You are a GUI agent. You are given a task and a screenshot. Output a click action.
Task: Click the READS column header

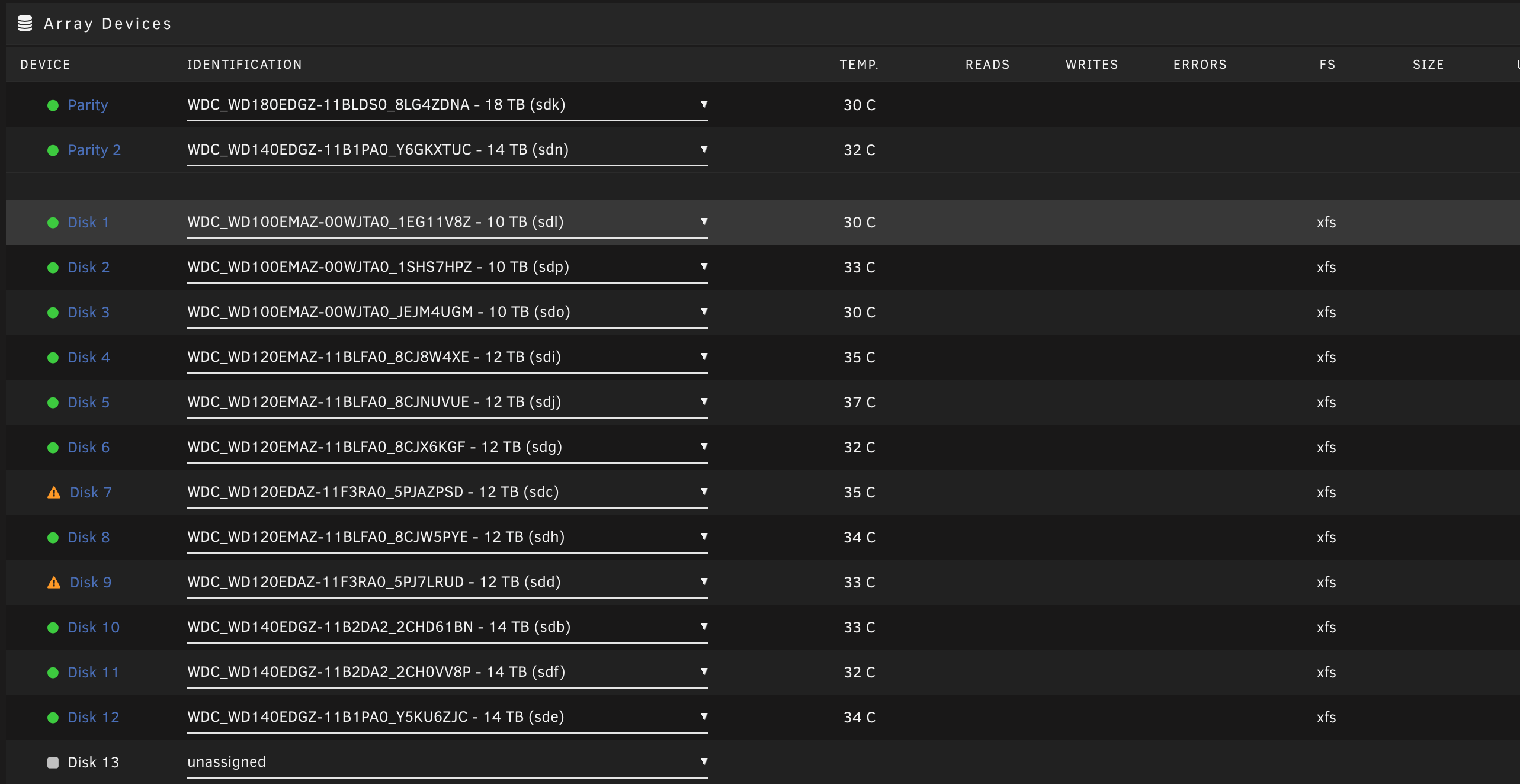coord(987,65)
